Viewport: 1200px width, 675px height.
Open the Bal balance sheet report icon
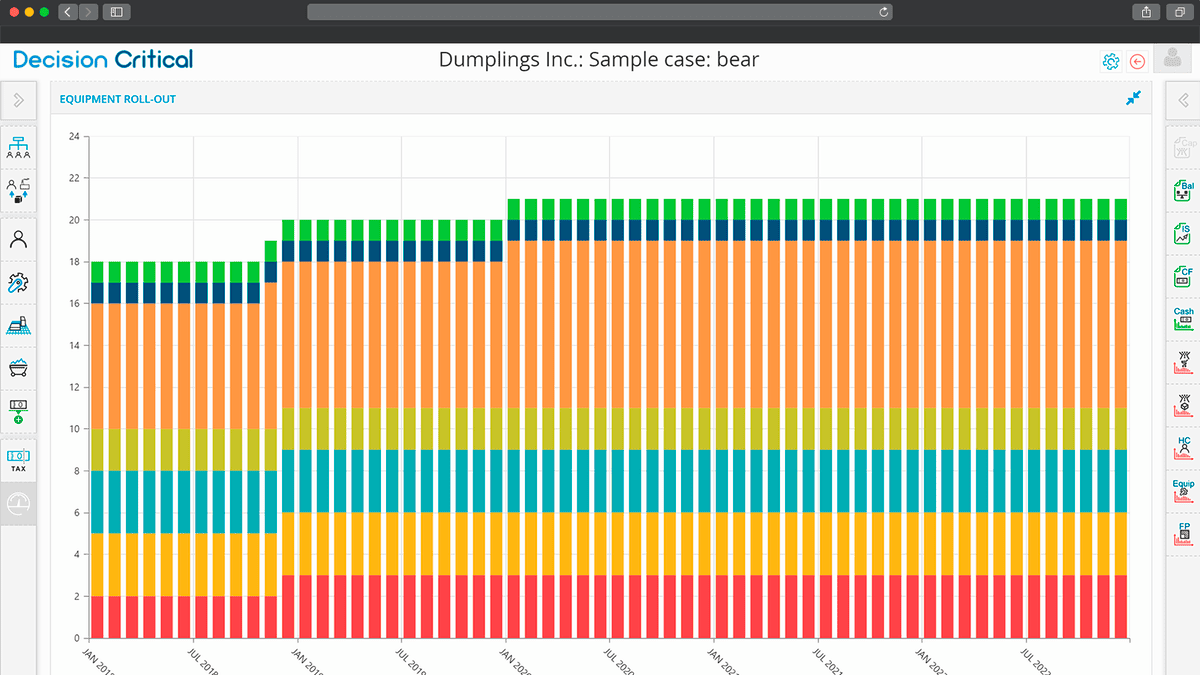tap(1184, 190)
